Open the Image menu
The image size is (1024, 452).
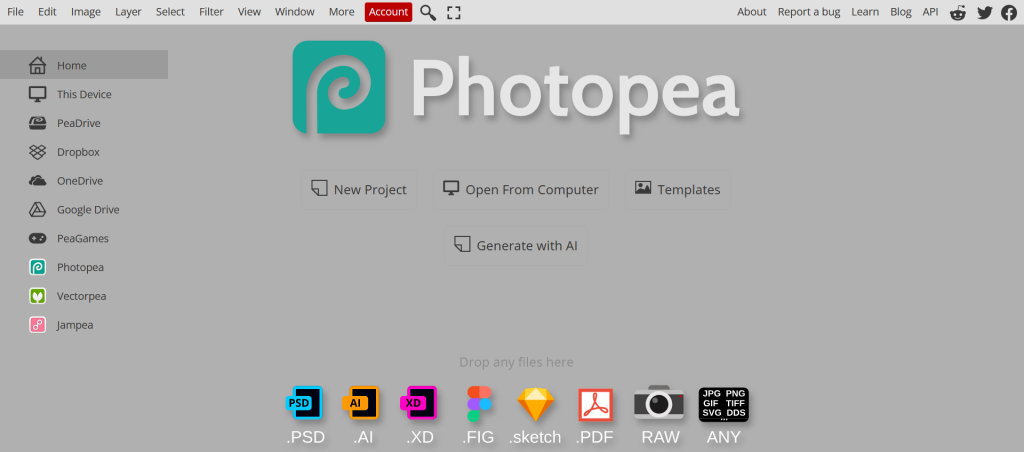[x=86, y=12]
